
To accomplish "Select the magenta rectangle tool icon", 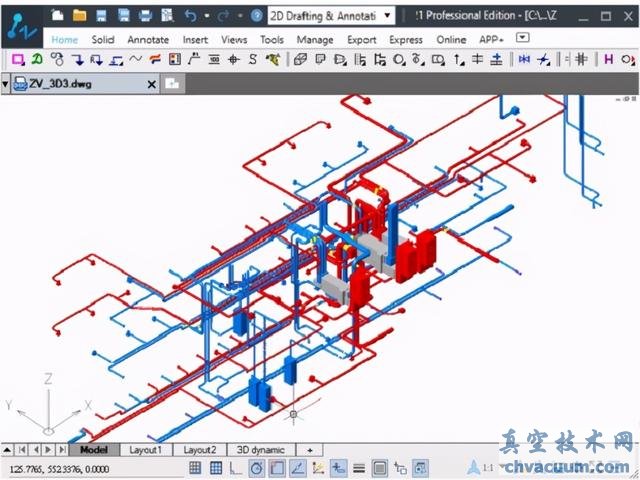I will pos(18,60).
